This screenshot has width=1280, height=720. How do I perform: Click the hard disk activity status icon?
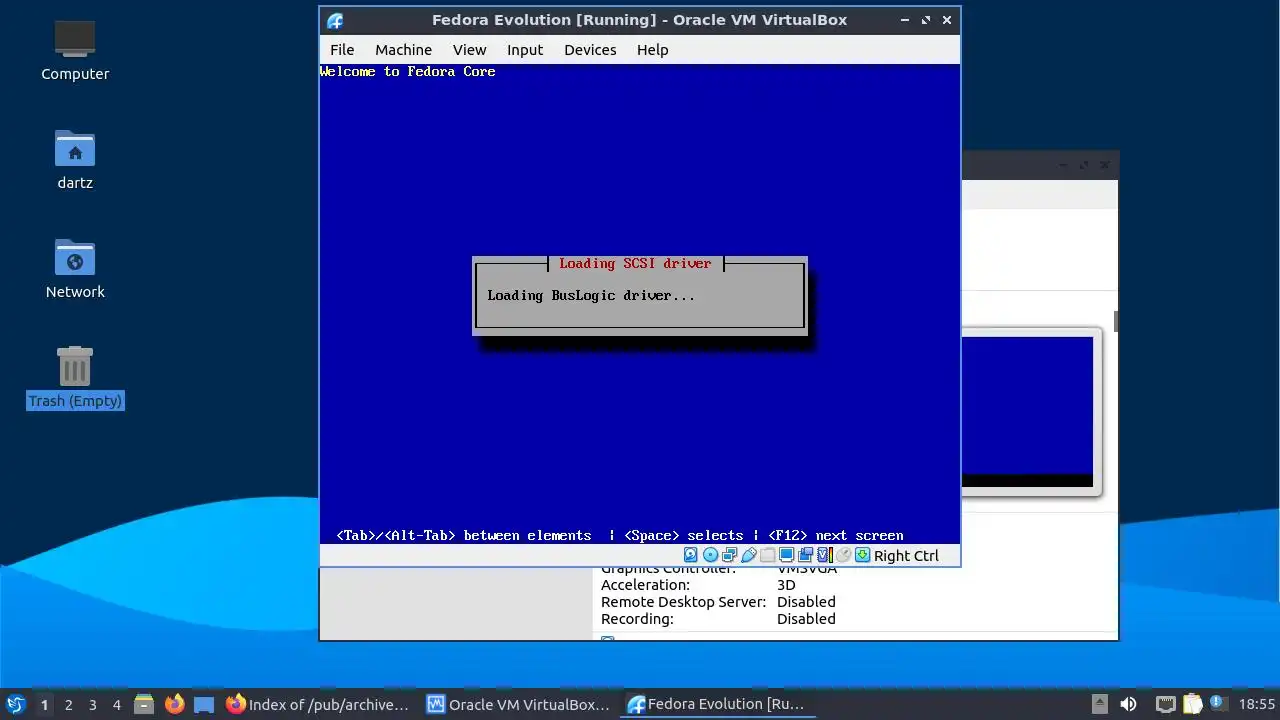691,555
